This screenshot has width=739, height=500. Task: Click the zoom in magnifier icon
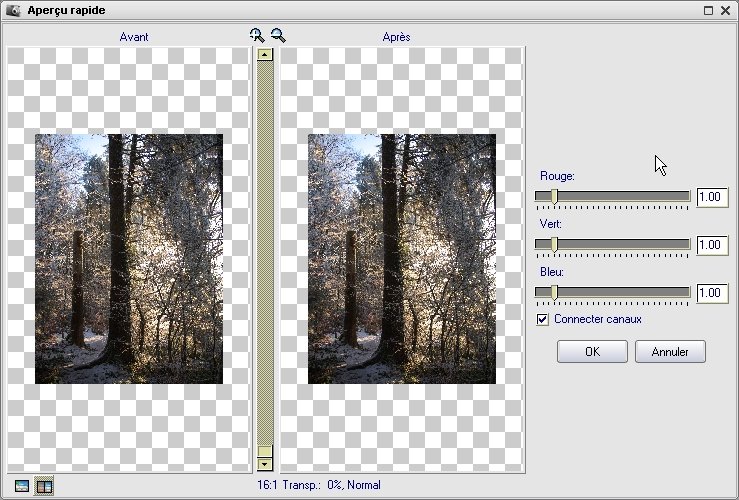[x=257, y=36]
